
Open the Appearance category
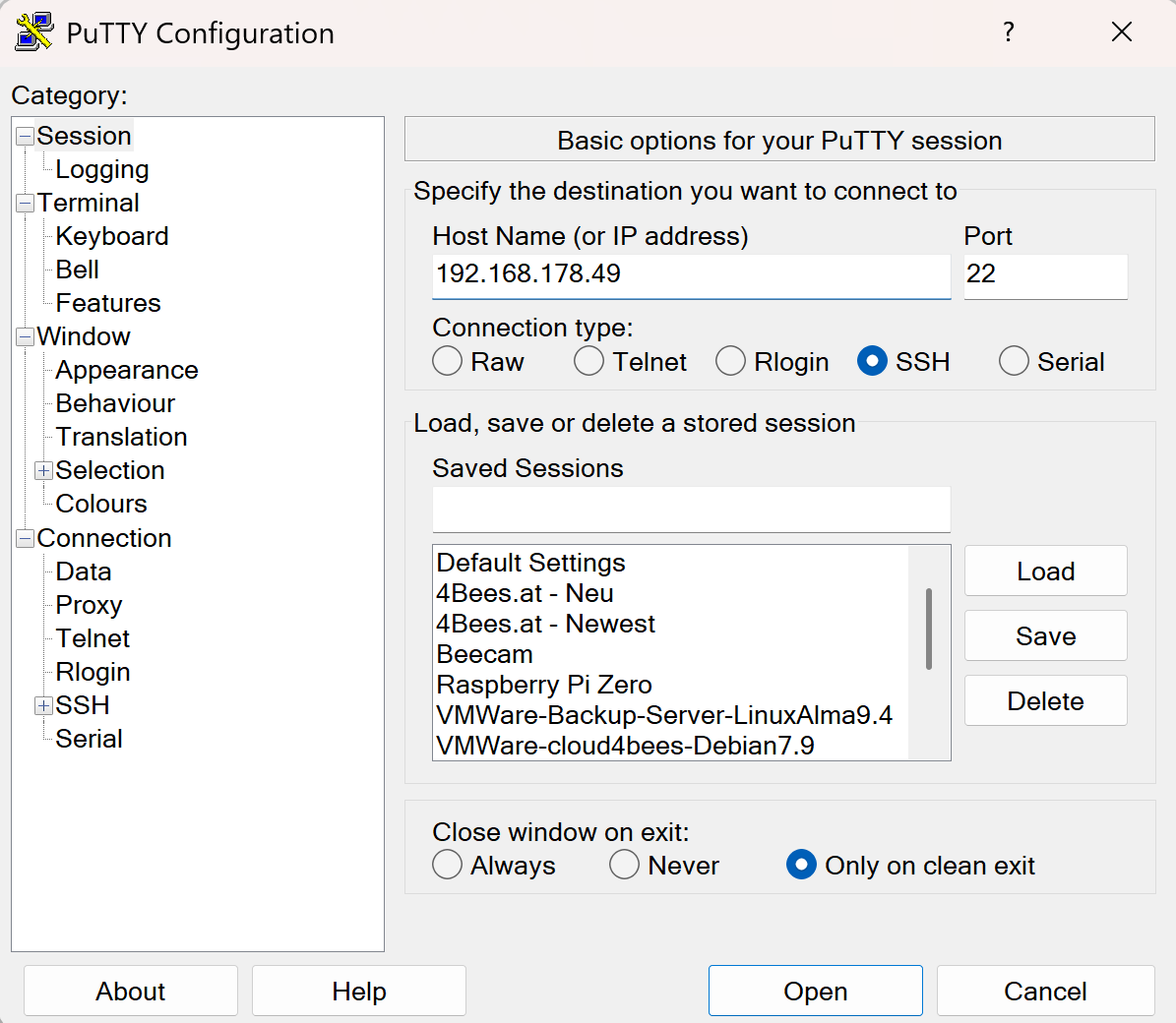[127, 370]
